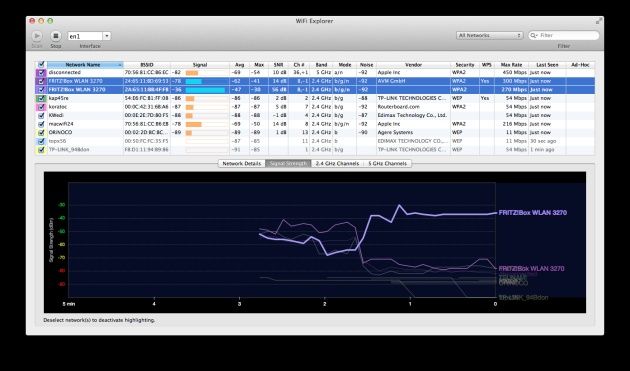Click the Max column header
The image size is (630, 371).
coord(259,65)
